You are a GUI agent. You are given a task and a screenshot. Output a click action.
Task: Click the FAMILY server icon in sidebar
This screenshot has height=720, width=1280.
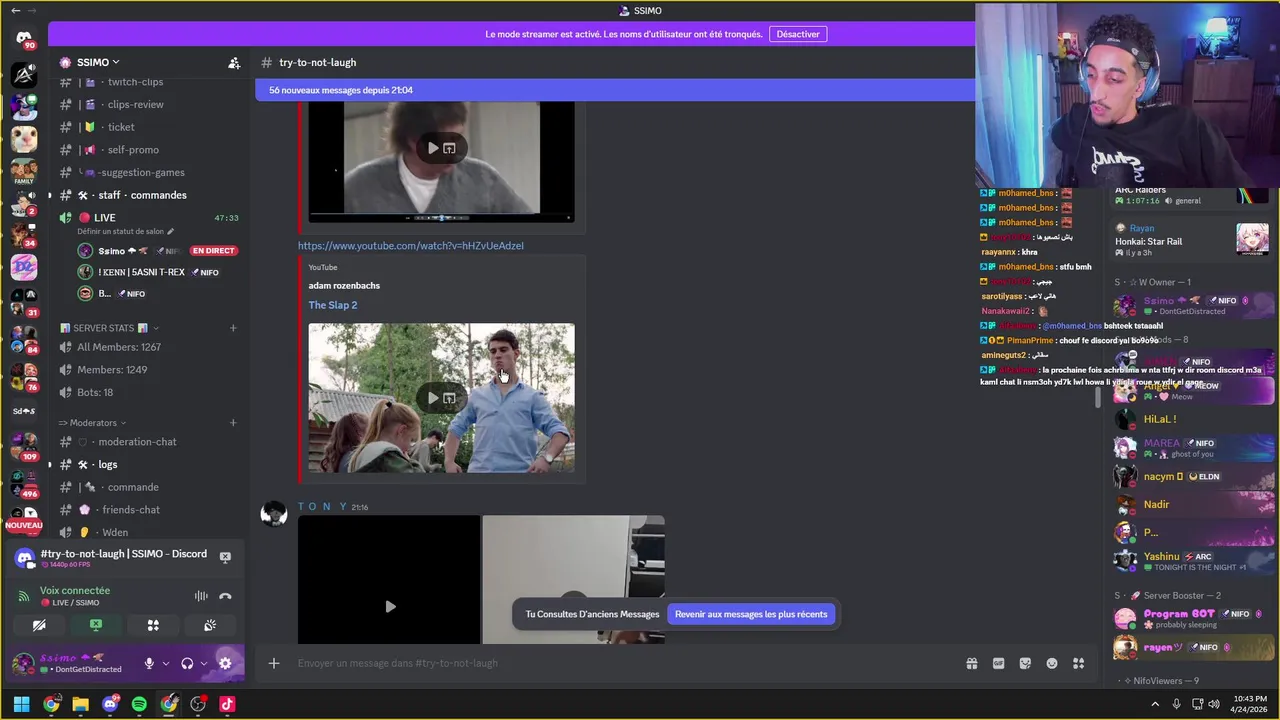pyautogui.click(x=24, y=171)
